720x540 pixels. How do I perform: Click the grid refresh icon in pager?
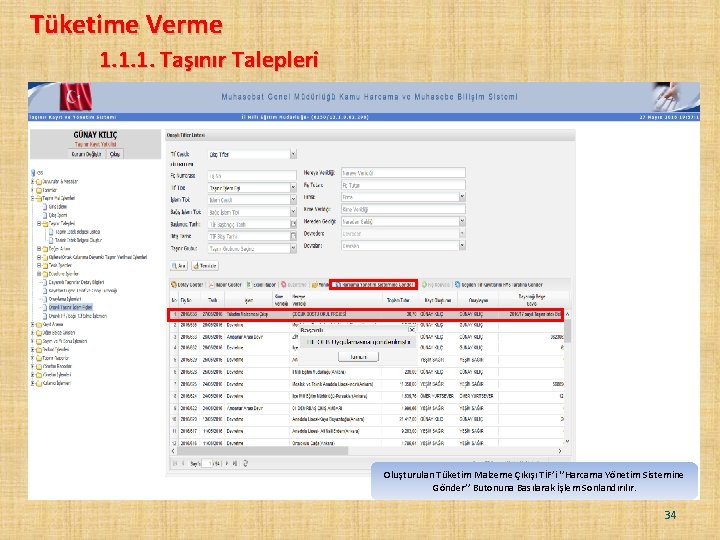246,463
